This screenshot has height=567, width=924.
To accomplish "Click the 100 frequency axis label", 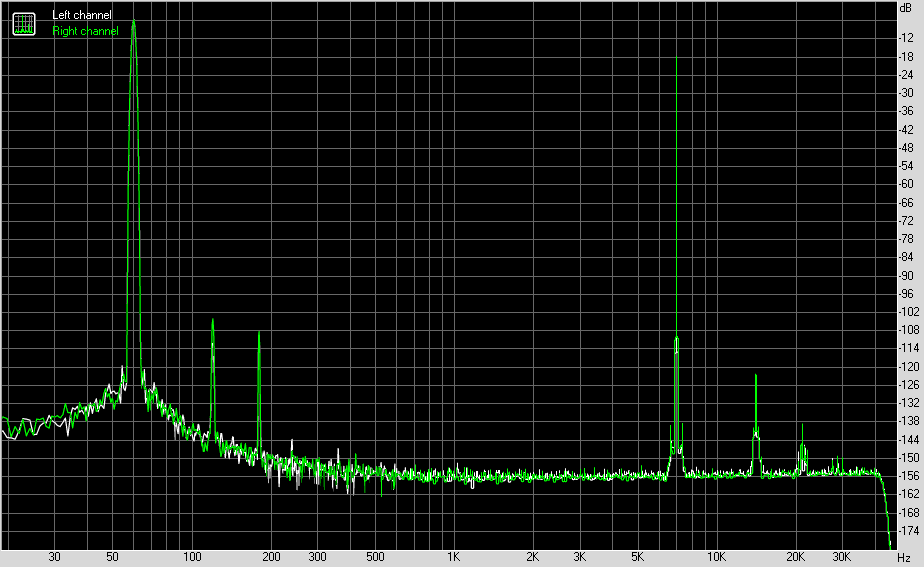I will point(192,557).
